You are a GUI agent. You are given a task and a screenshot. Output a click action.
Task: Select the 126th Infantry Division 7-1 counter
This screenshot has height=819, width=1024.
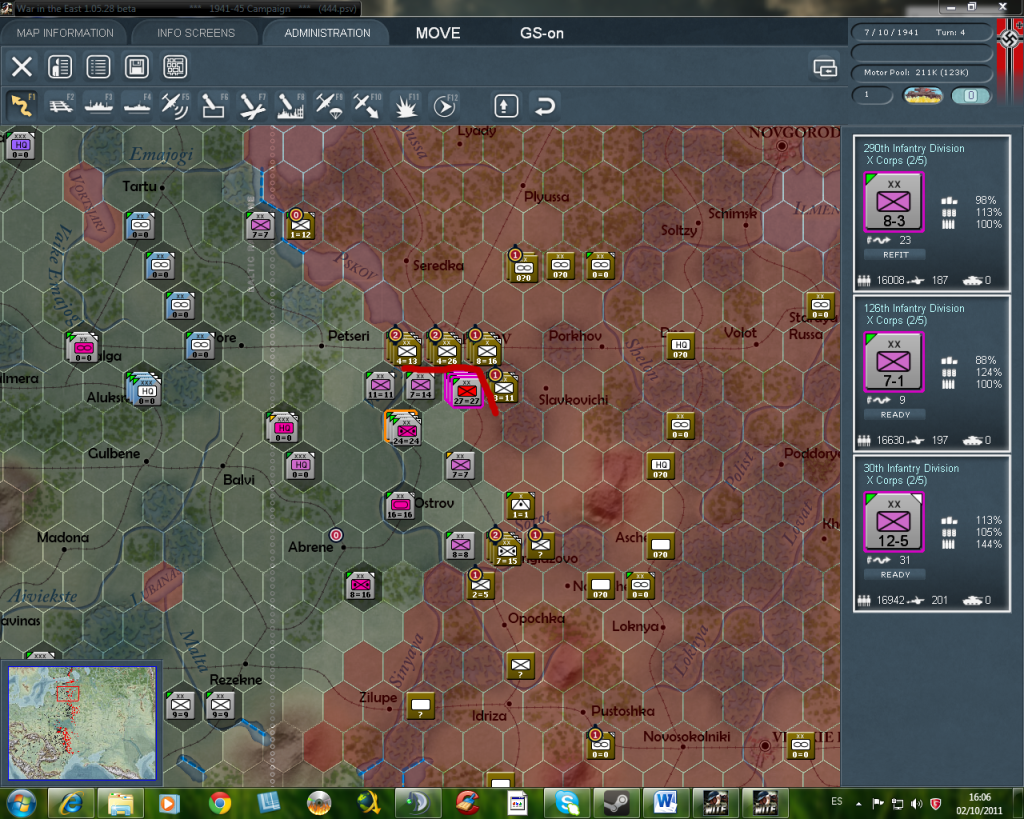point(893,362)
